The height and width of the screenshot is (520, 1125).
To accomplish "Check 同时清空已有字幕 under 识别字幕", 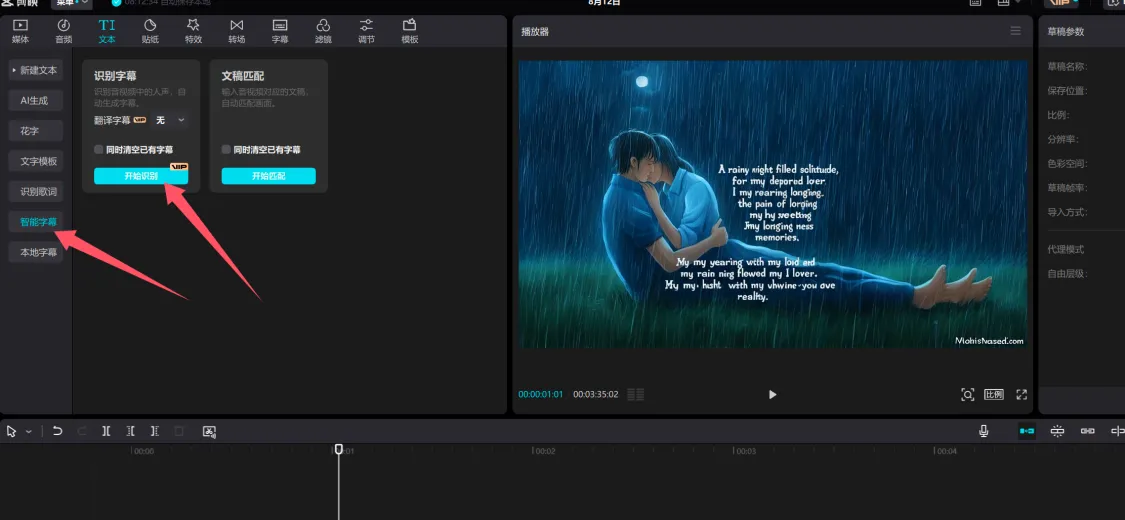I will point(99,150).
